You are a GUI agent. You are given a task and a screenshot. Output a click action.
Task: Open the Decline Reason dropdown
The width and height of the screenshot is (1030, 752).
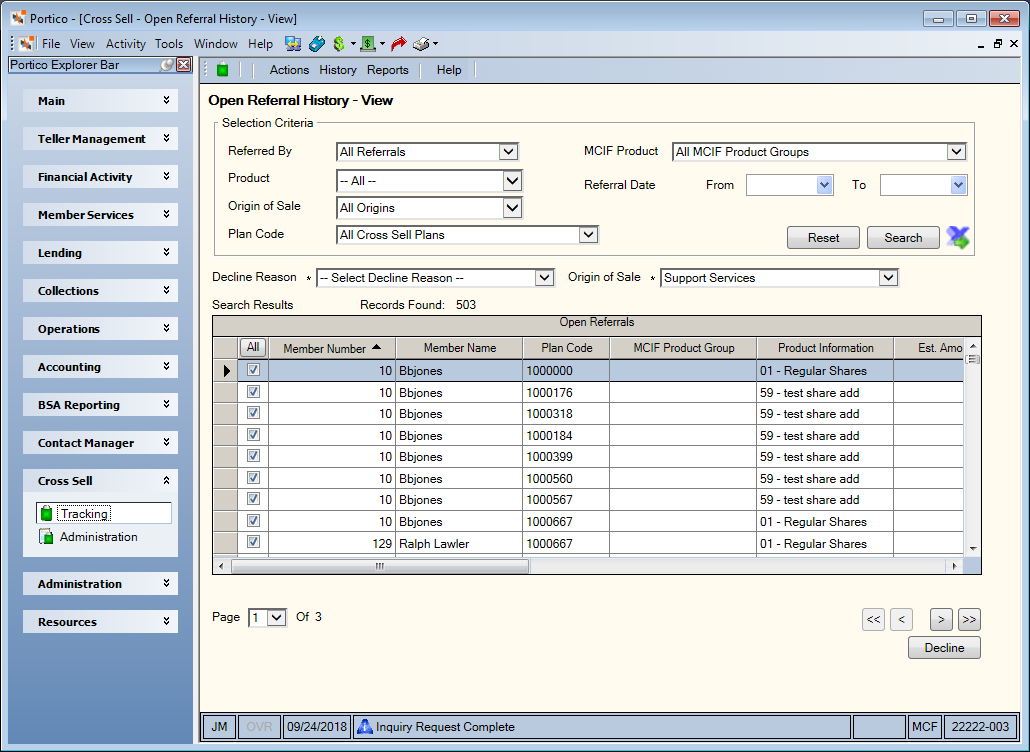click(544, 278)
